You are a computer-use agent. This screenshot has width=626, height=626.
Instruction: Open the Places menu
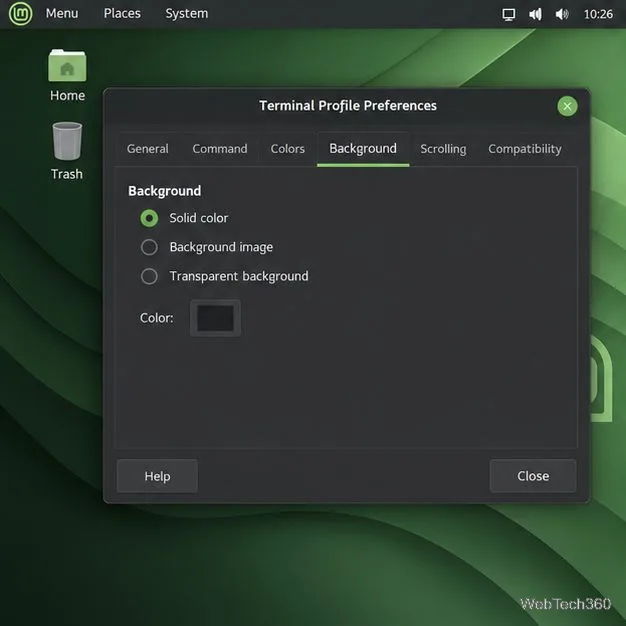pos(122,14)
